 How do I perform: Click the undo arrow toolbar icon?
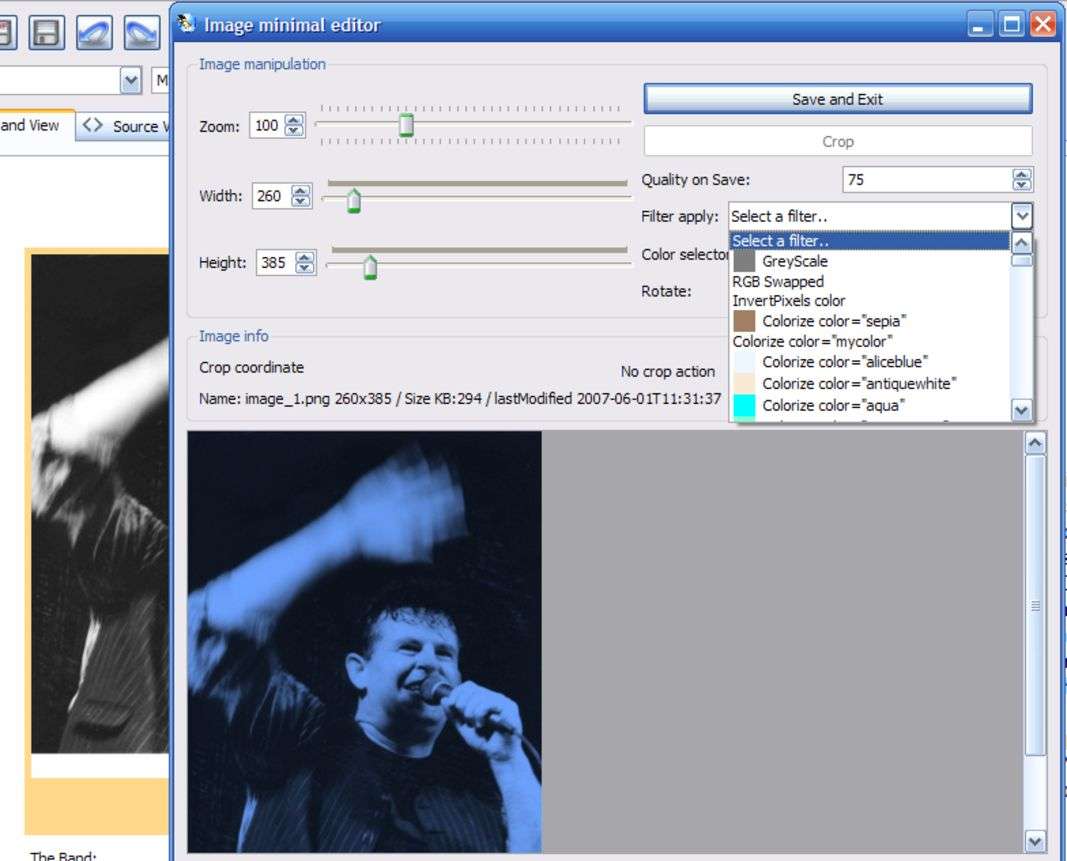coord(96,33)
